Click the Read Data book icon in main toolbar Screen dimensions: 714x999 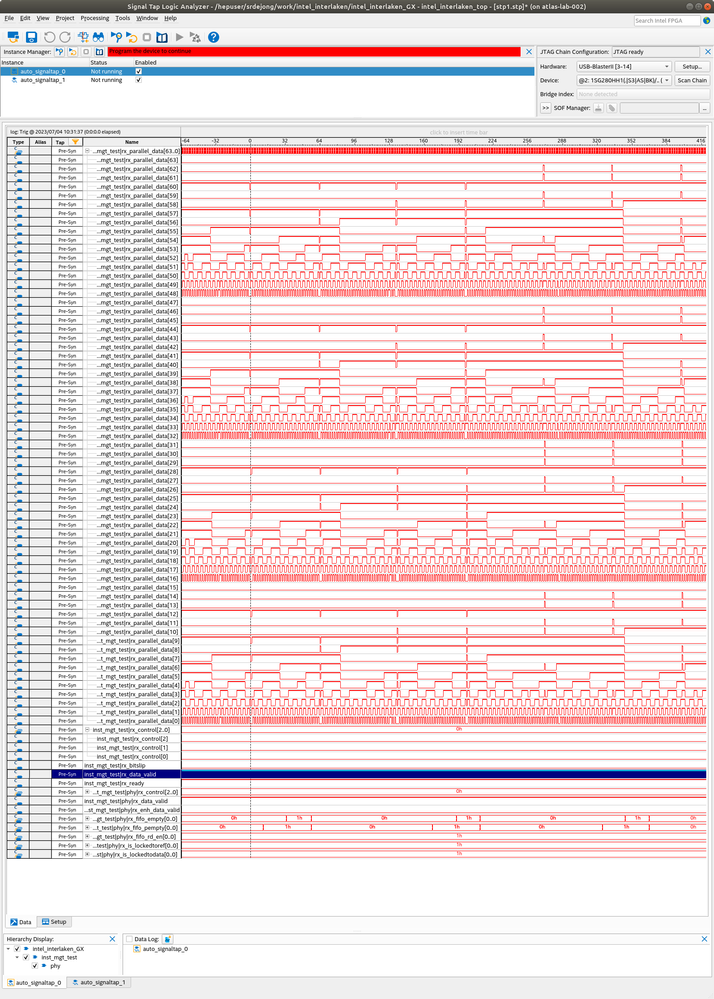tap(162, 37)
